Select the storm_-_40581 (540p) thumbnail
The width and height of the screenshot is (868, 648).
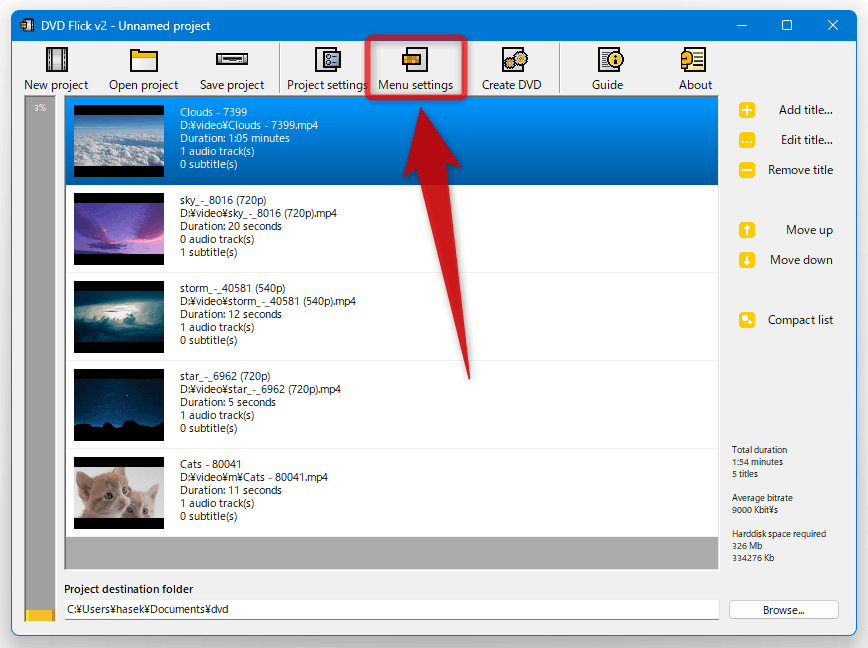[x=119, y=317]
